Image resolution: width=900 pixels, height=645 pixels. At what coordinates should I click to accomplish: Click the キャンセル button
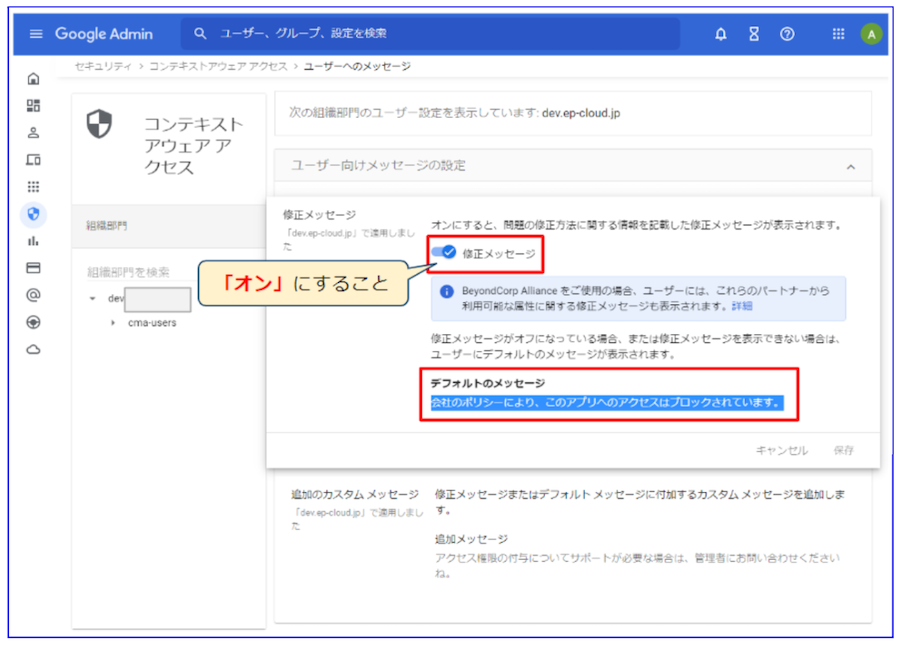pyautogui.click(x=781, y=450)
